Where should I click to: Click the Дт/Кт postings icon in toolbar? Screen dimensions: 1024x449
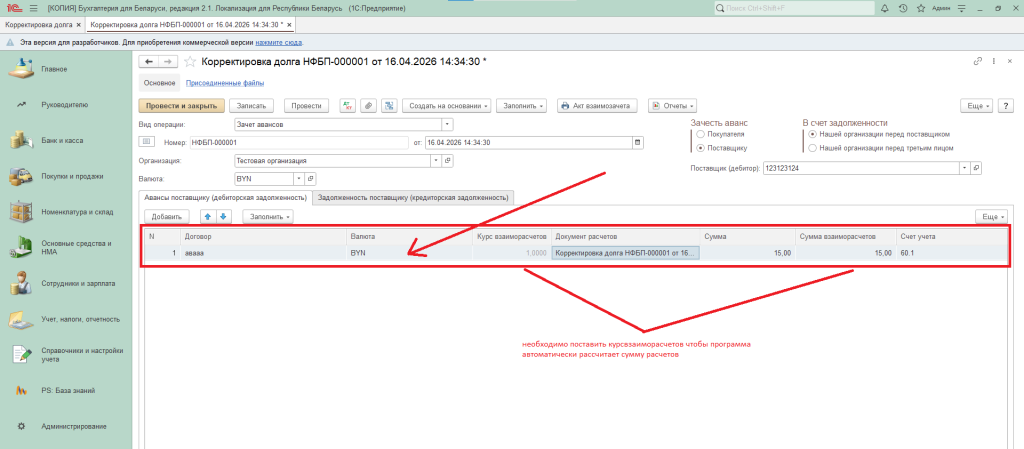348,105
